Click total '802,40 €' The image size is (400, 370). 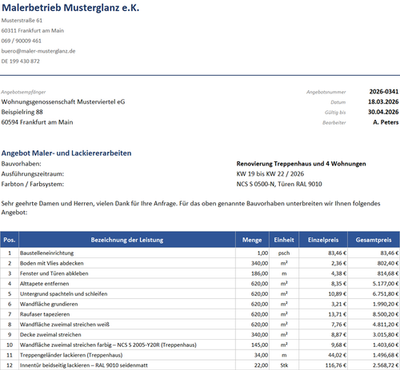(387, 263)
